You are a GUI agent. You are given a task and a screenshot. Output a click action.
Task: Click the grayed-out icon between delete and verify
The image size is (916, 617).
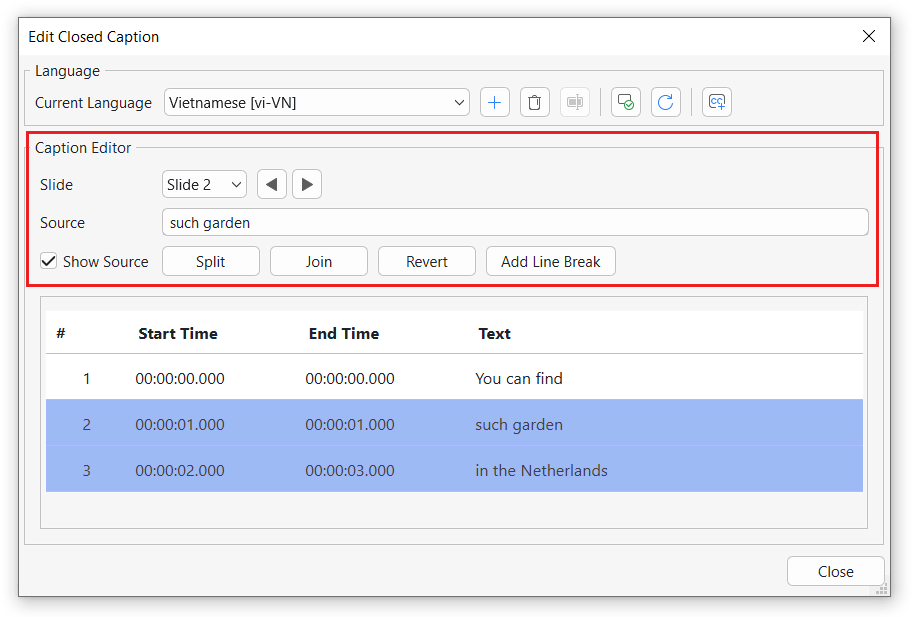tap(574, 101)
